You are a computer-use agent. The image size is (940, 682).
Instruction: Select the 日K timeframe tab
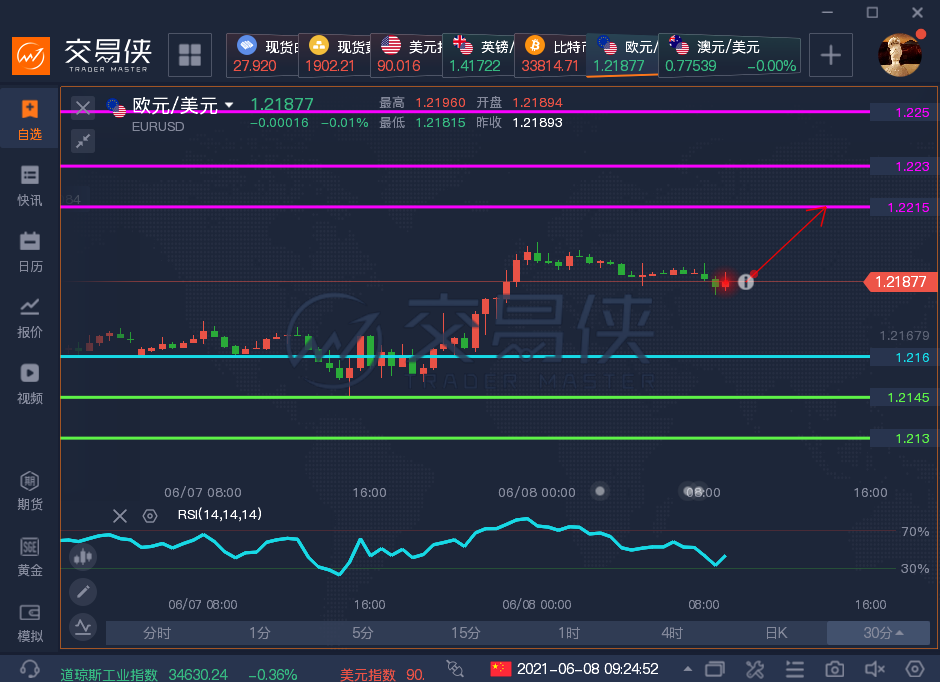[x=776, y=633]
